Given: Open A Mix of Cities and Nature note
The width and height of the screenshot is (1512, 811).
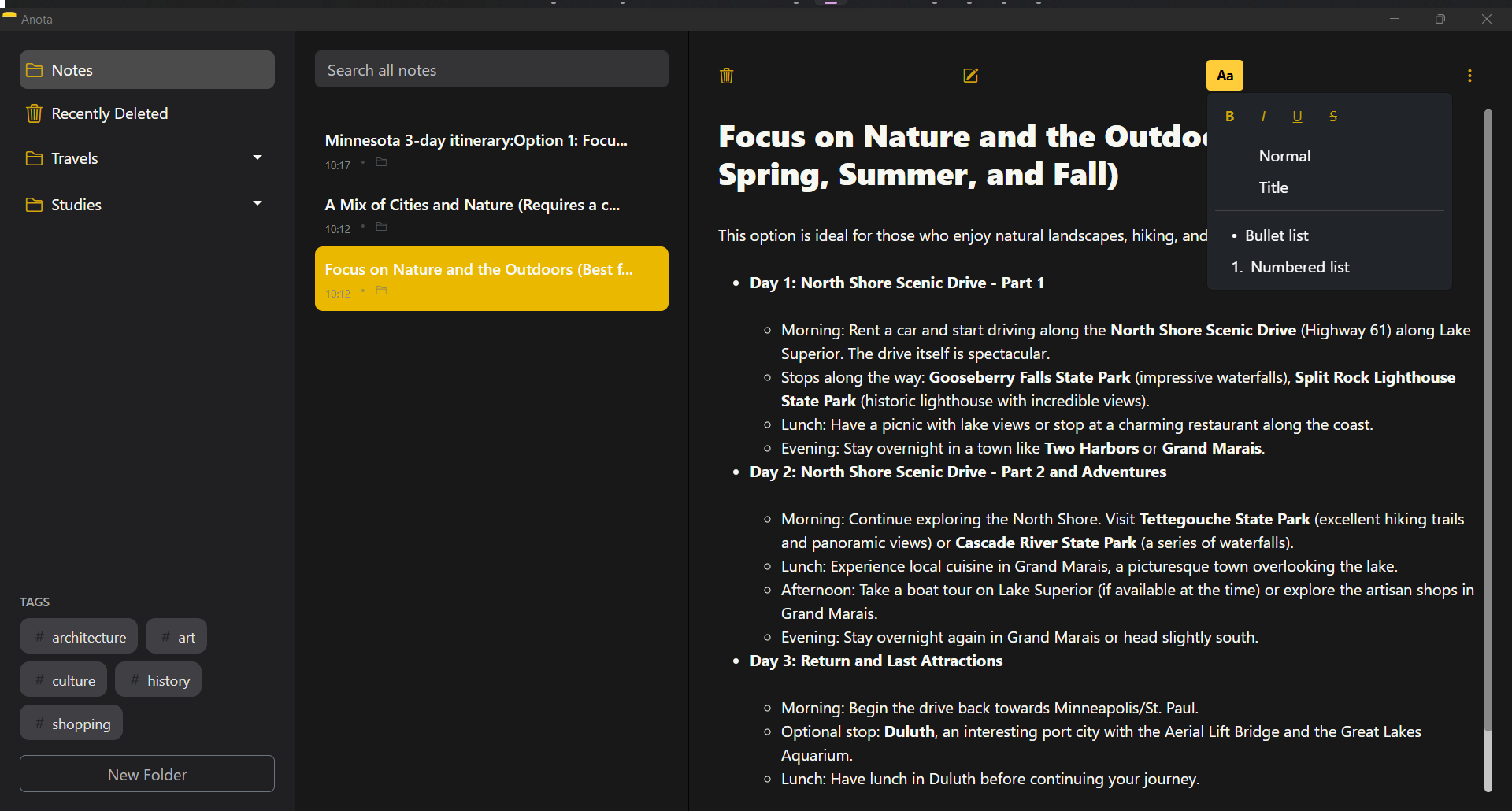Looking at the screenshot, I should (491, 215).
